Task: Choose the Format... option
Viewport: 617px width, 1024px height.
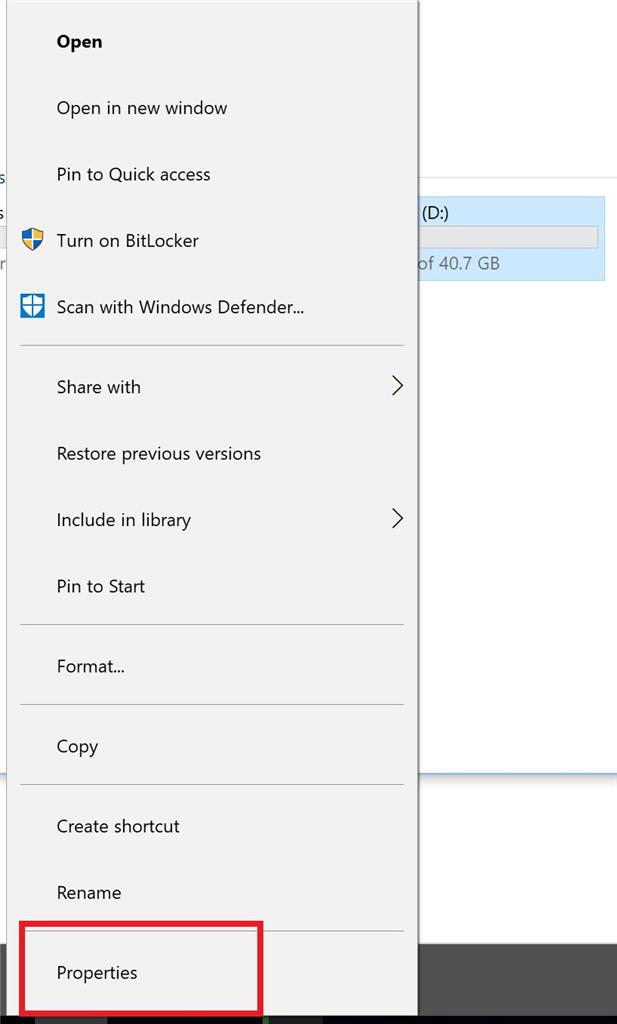Action: coord(91,667)
